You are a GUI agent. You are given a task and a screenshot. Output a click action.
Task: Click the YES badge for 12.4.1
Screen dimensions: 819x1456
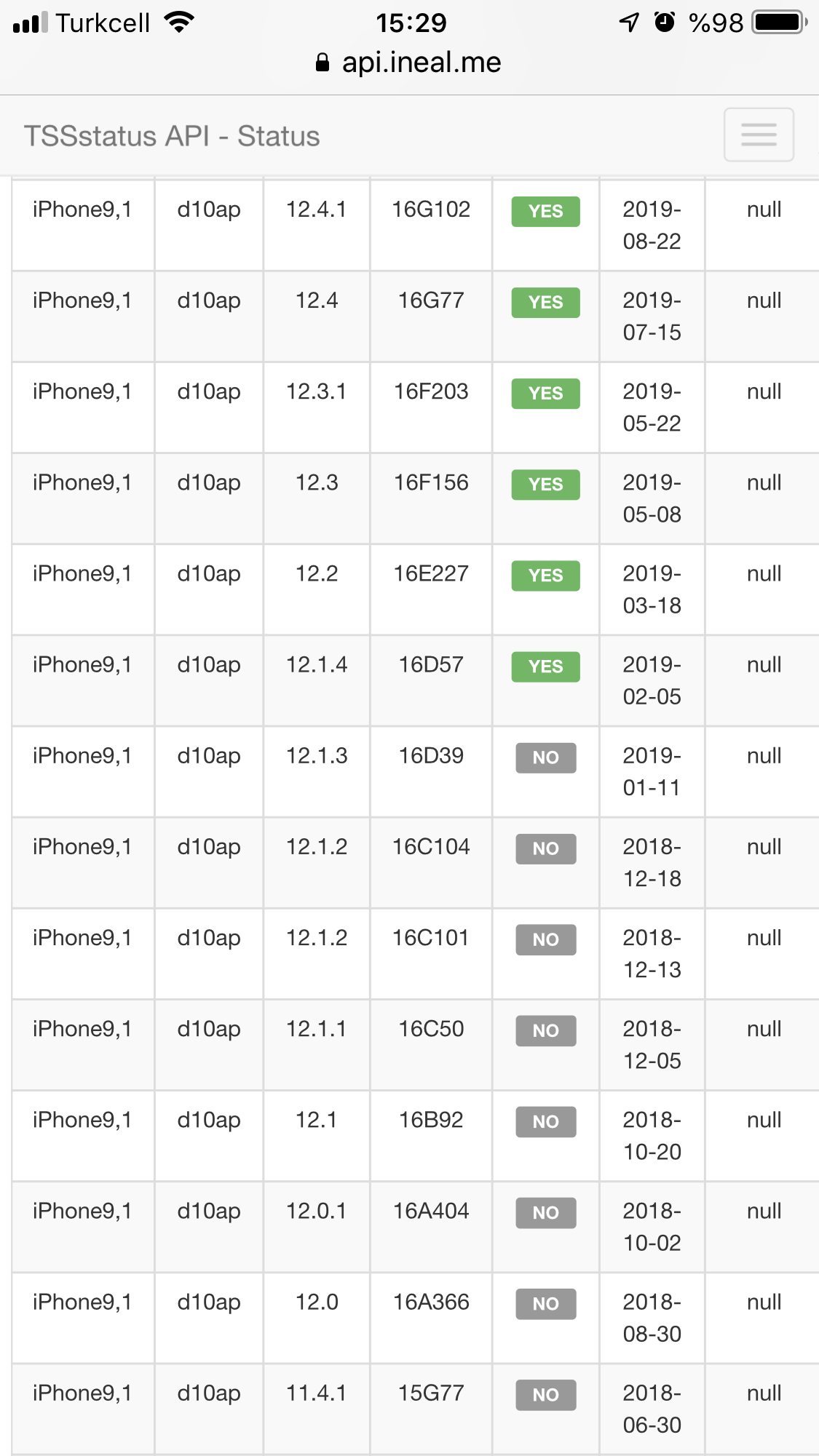coord(545,211)
